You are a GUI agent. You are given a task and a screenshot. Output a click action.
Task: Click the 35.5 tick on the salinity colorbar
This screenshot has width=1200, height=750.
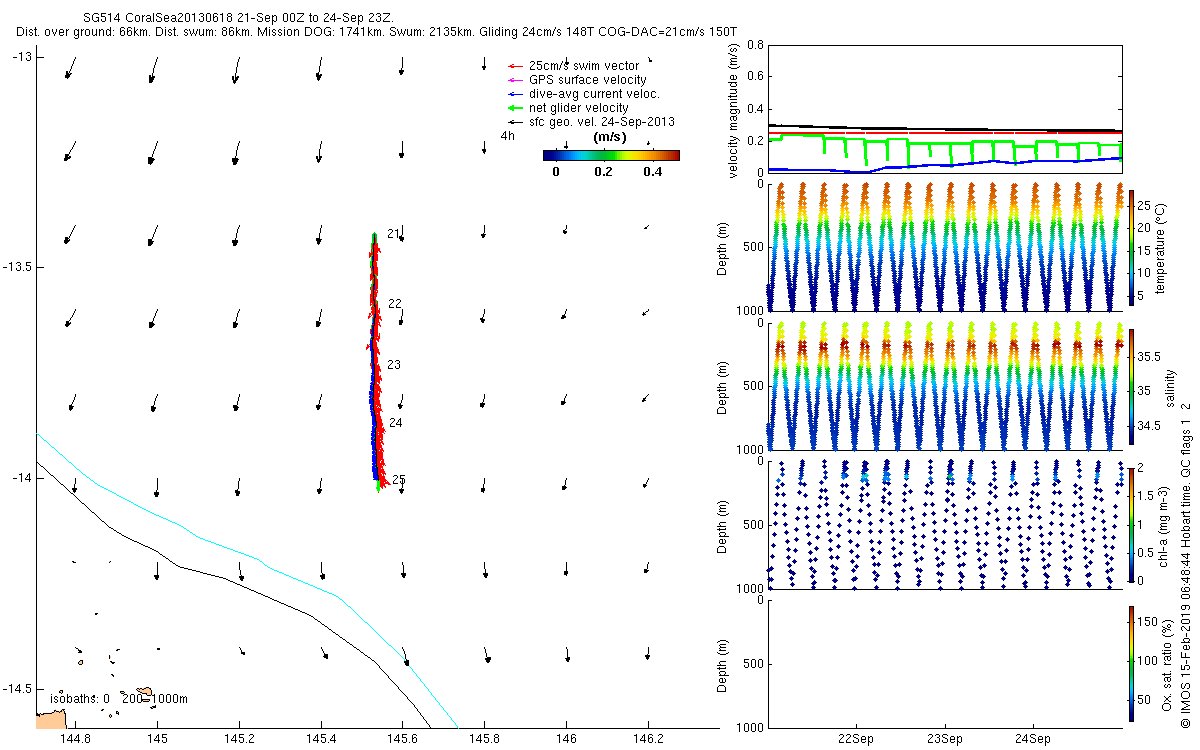click(1148, 356)
